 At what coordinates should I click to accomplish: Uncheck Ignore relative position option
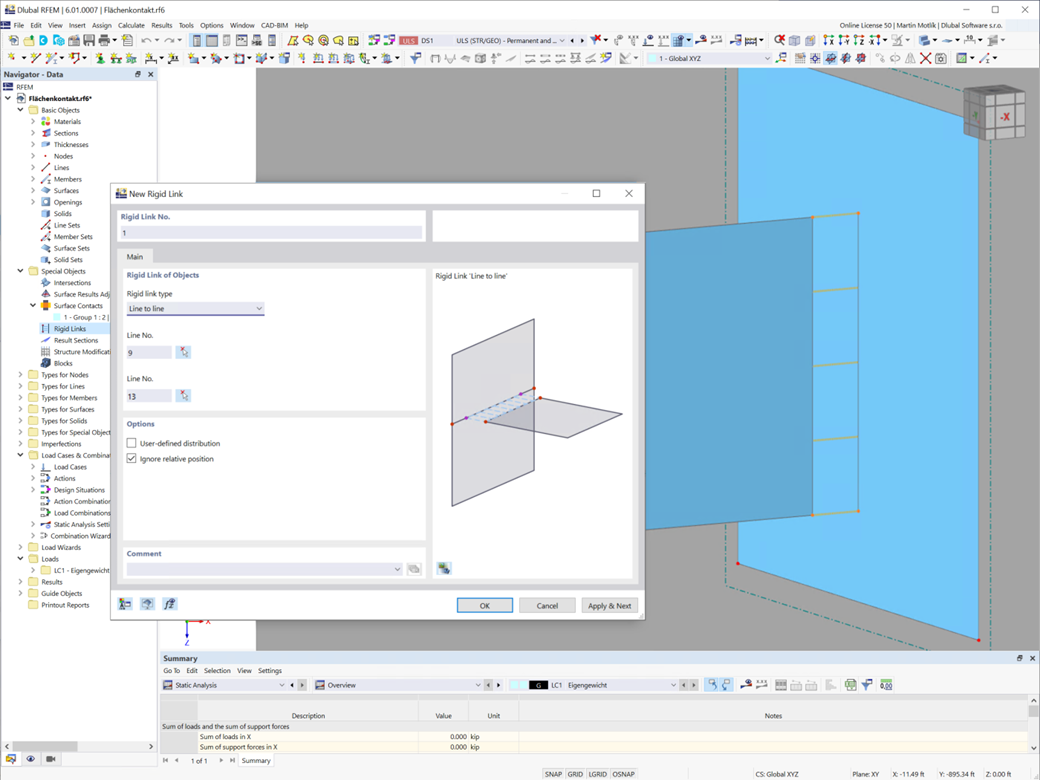point(131,458)
